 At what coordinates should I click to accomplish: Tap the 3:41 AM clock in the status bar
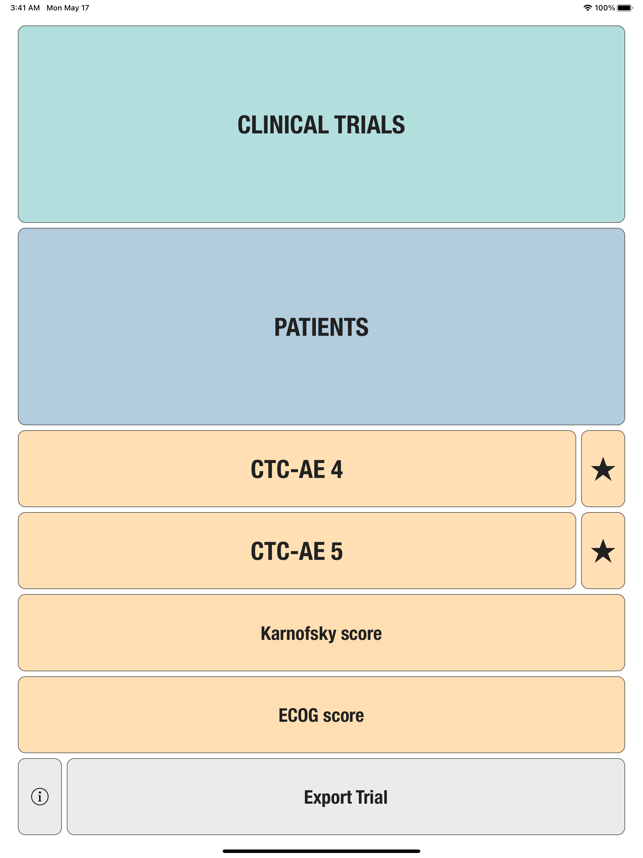click(x=25, y=8)
